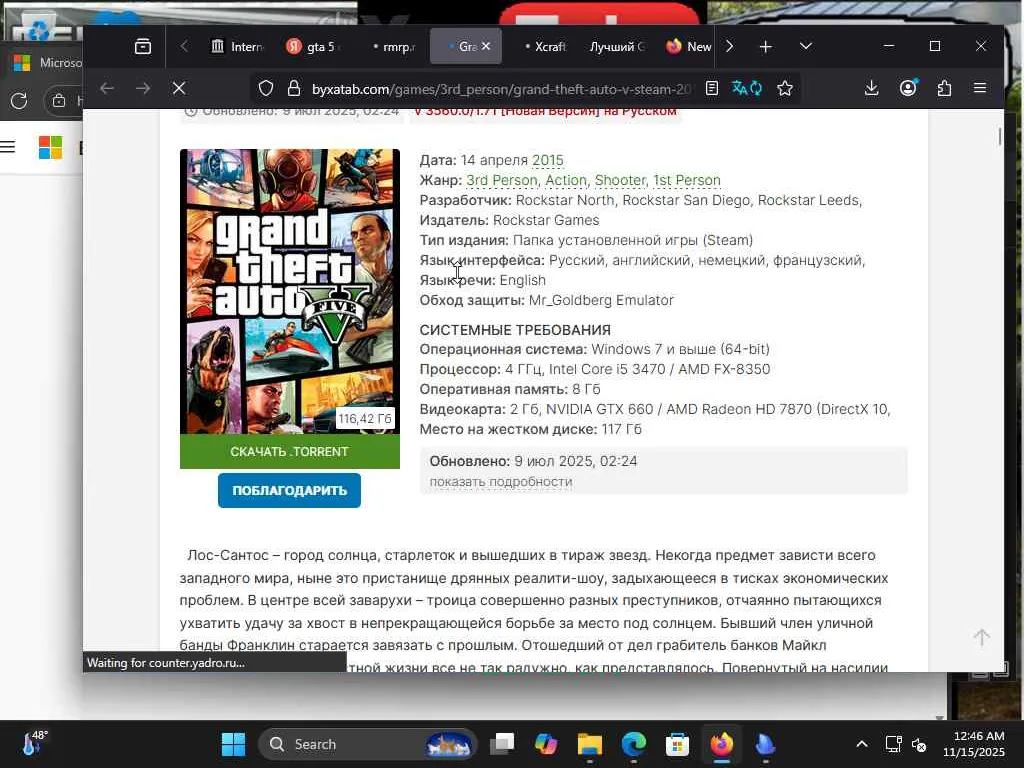Switch to the New Firefox tab
Viewport: 1024px width, 768px height.
688,46
